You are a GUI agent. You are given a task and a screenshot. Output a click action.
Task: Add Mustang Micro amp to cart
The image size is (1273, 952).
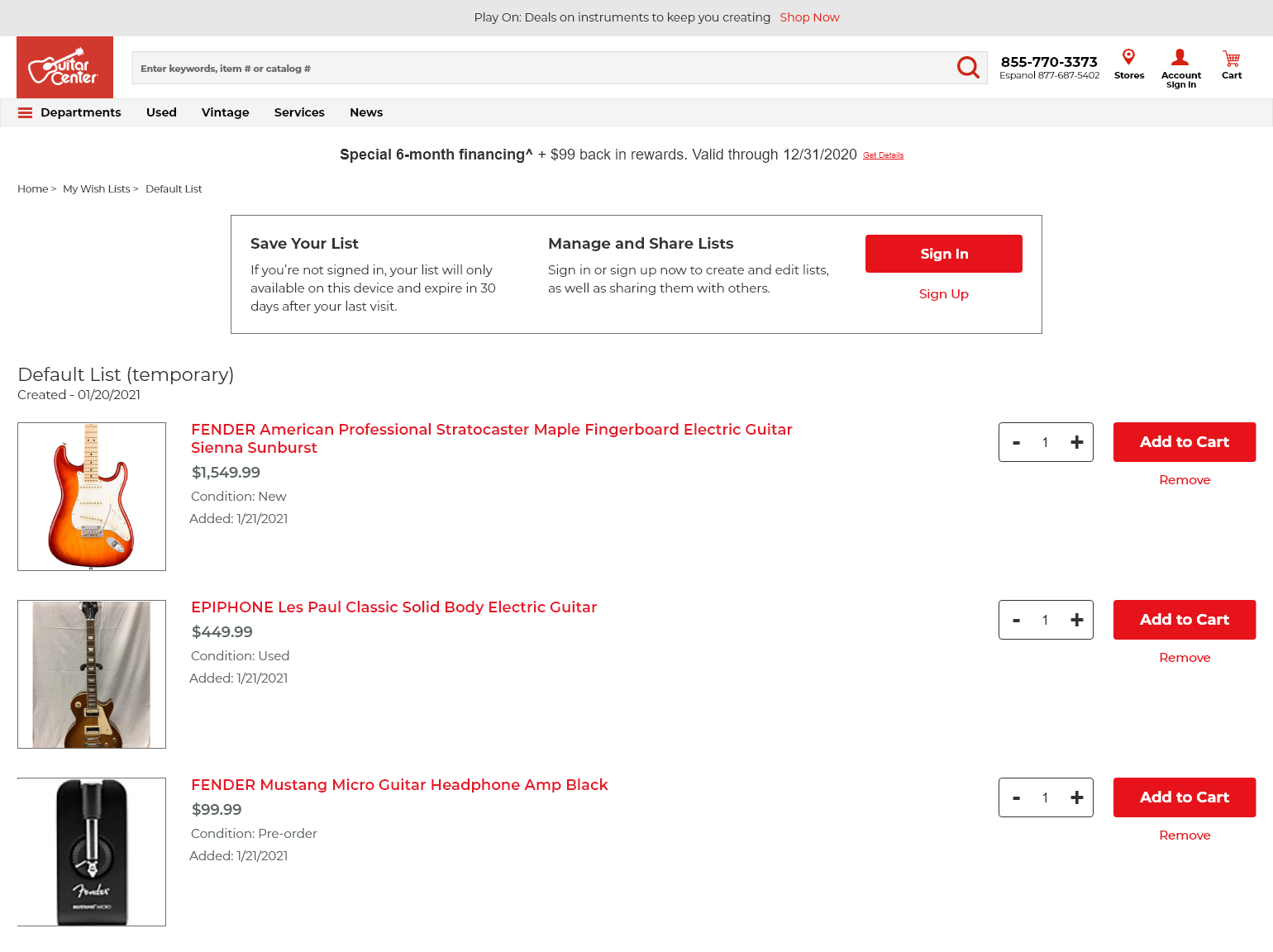tap(1185, 797)
